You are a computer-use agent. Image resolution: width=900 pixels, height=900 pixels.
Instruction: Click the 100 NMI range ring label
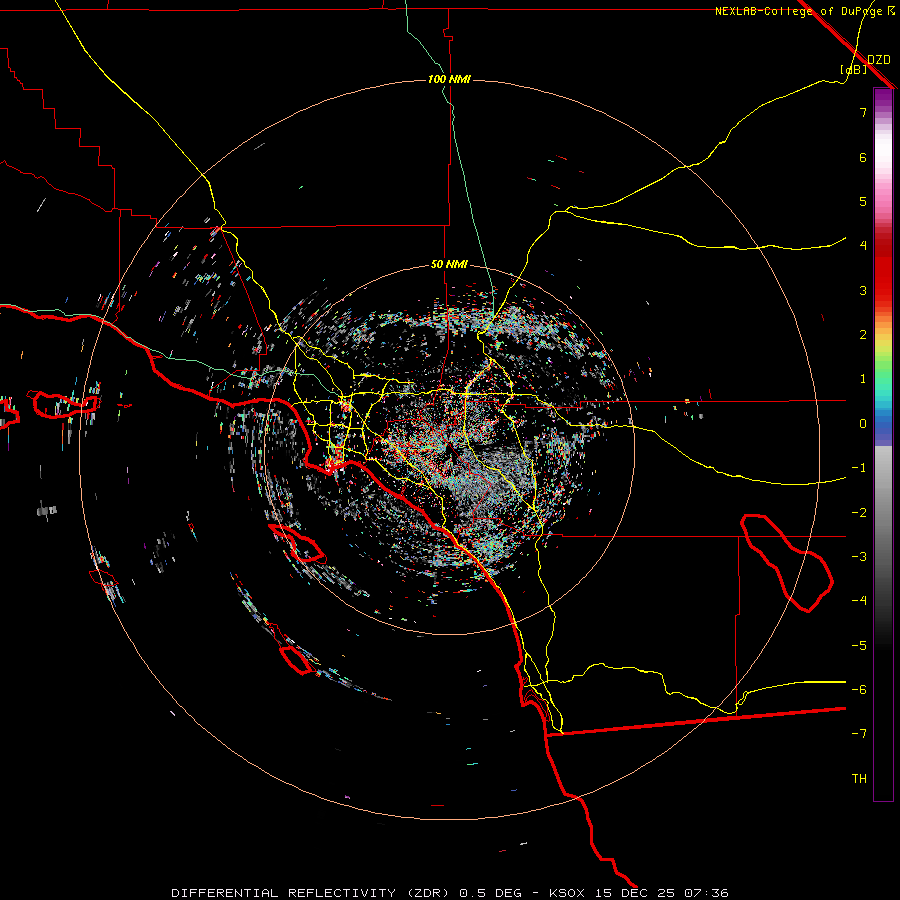point(449,79)
